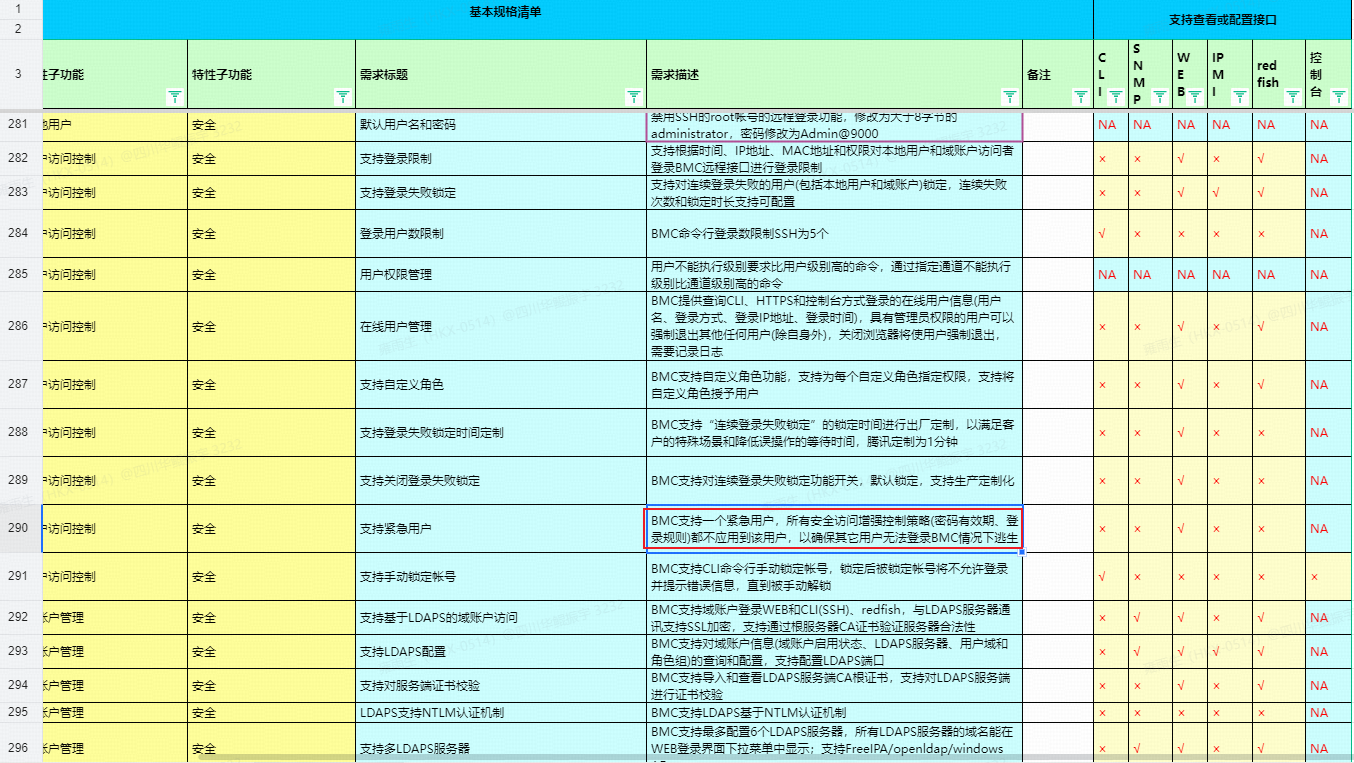Select cell LDAPS支持NTLM认证机制

[500, 713]
